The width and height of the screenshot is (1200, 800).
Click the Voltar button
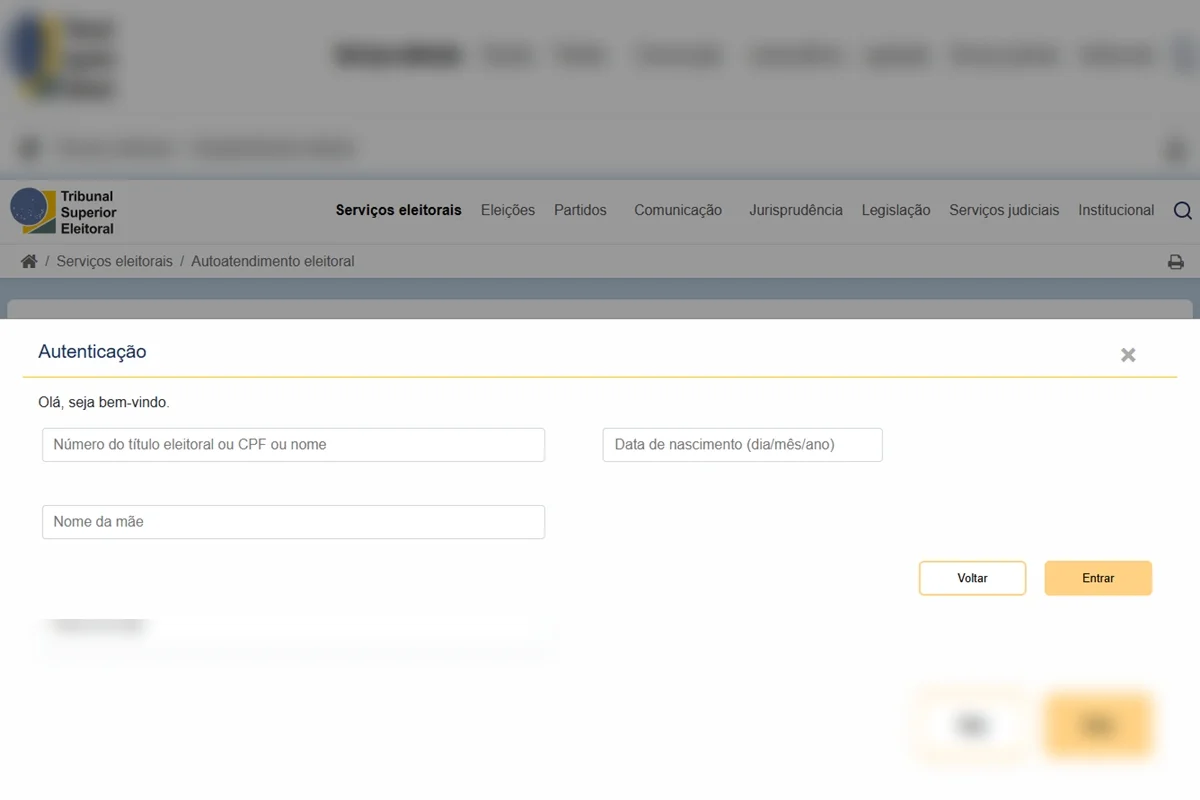(x=972, y=578)
